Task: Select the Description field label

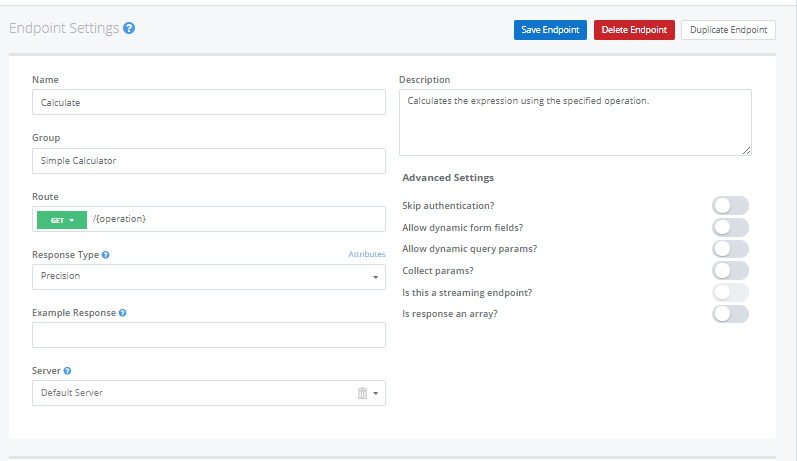Action: [x=424, y=80]
